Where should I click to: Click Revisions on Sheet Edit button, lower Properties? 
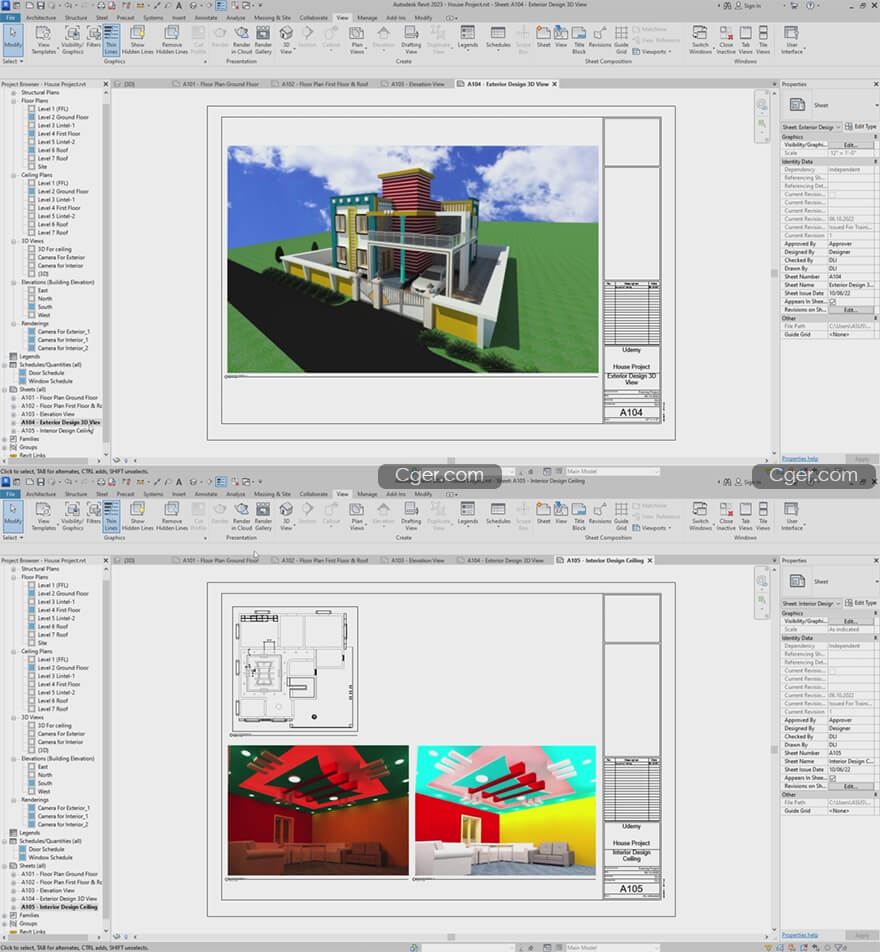pos(850,786)
